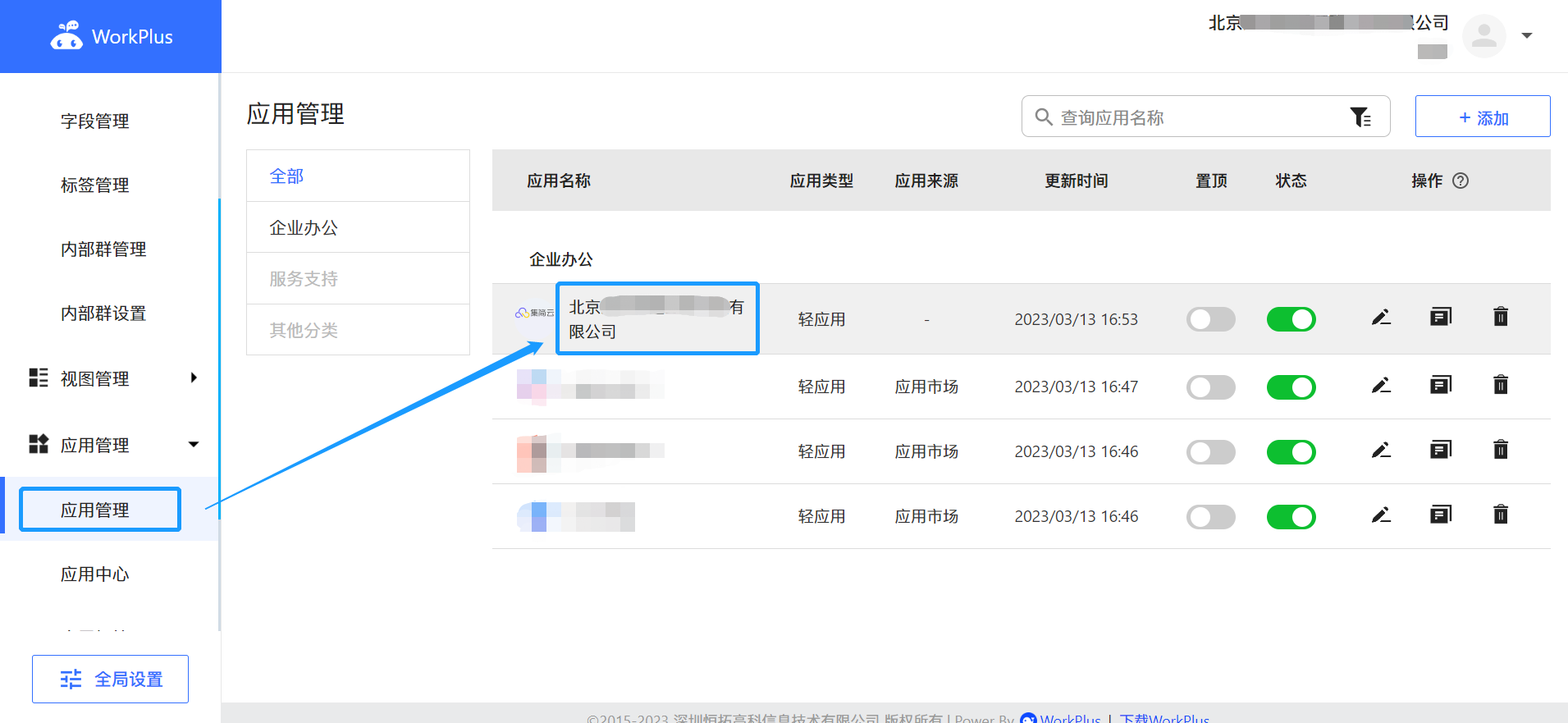Click the 添加 button

[x=1482, y=117]
